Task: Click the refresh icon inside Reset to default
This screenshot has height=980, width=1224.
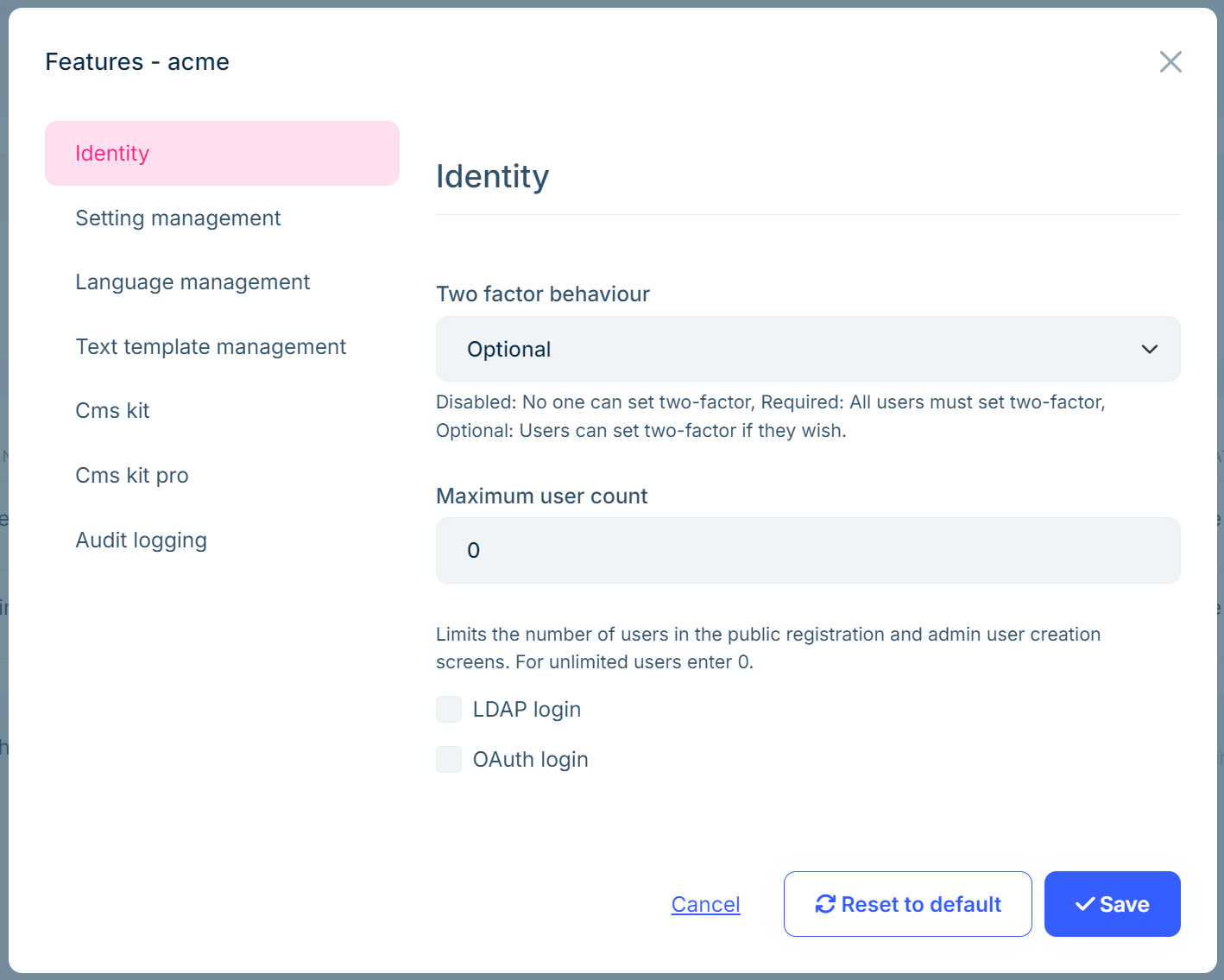Action: (825, 904)
